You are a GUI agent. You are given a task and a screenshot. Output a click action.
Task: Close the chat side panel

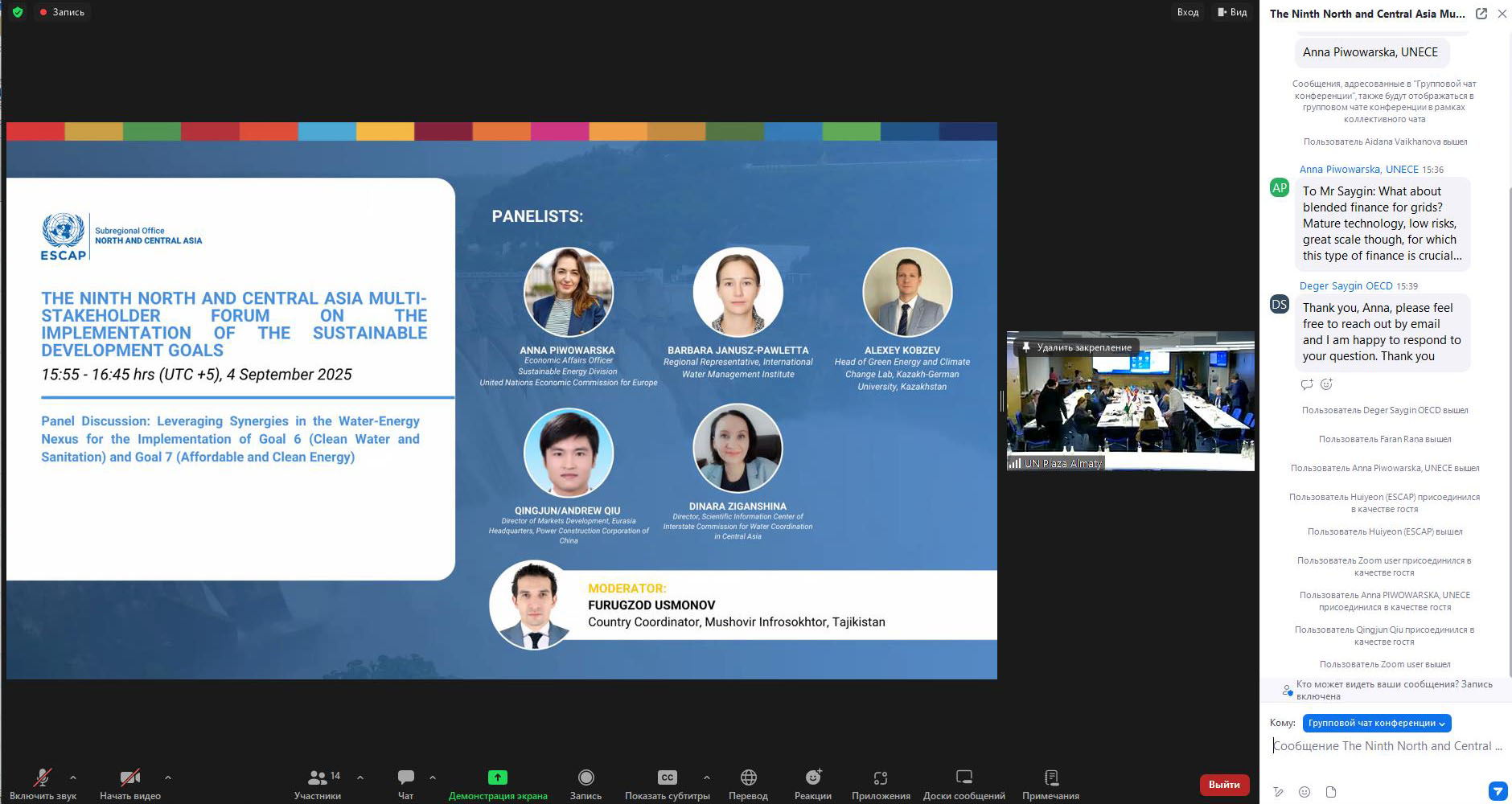[x=1502, y=14]
